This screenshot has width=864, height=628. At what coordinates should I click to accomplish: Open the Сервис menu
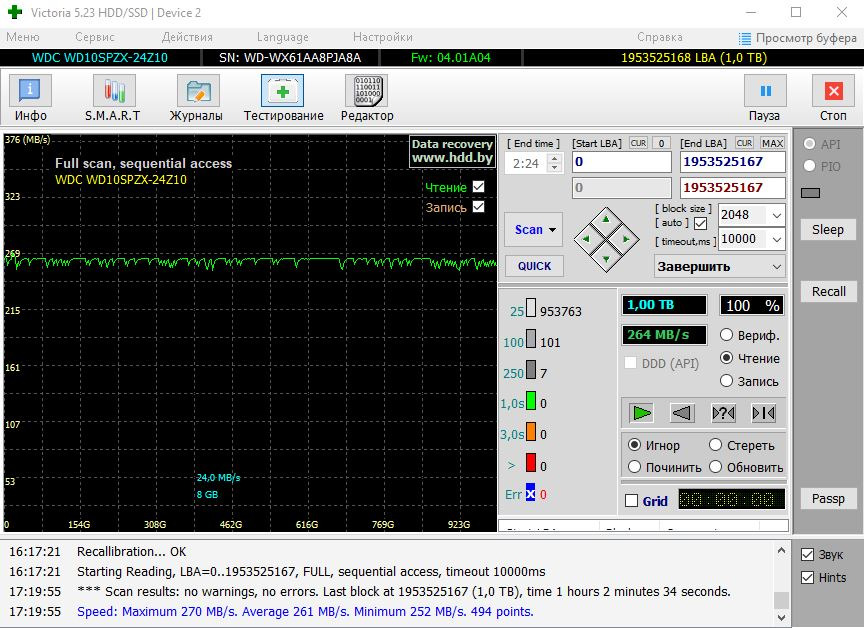tap(94, 37)
